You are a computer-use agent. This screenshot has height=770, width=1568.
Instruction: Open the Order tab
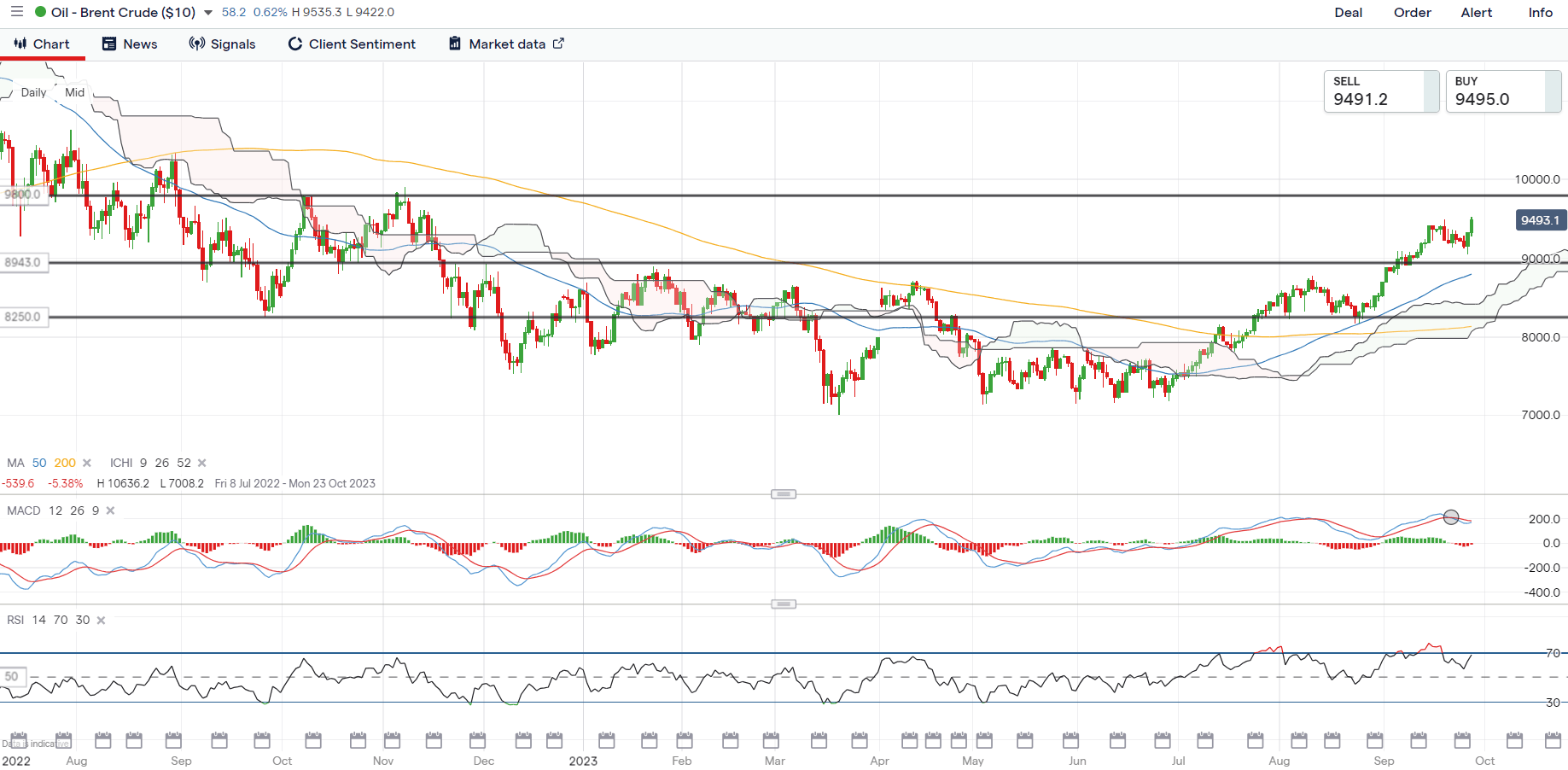[1413, 13]
